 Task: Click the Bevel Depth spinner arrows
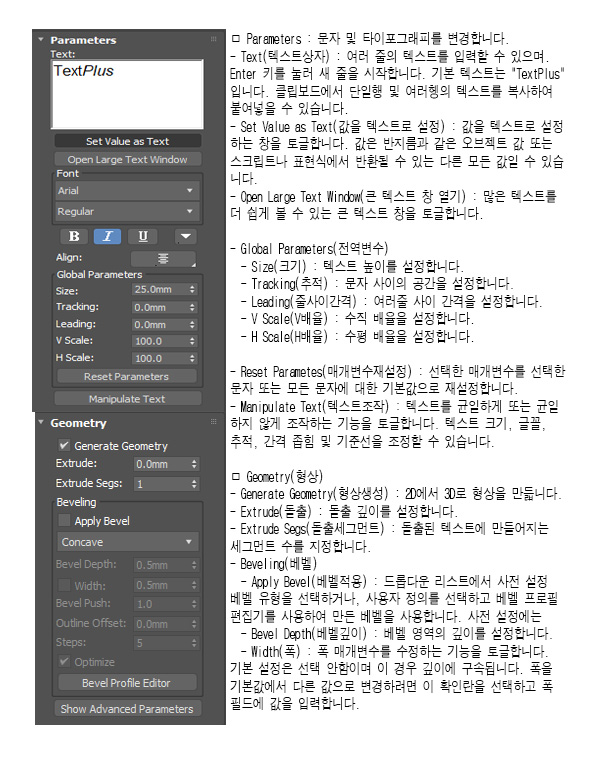(x=194, y=565)
